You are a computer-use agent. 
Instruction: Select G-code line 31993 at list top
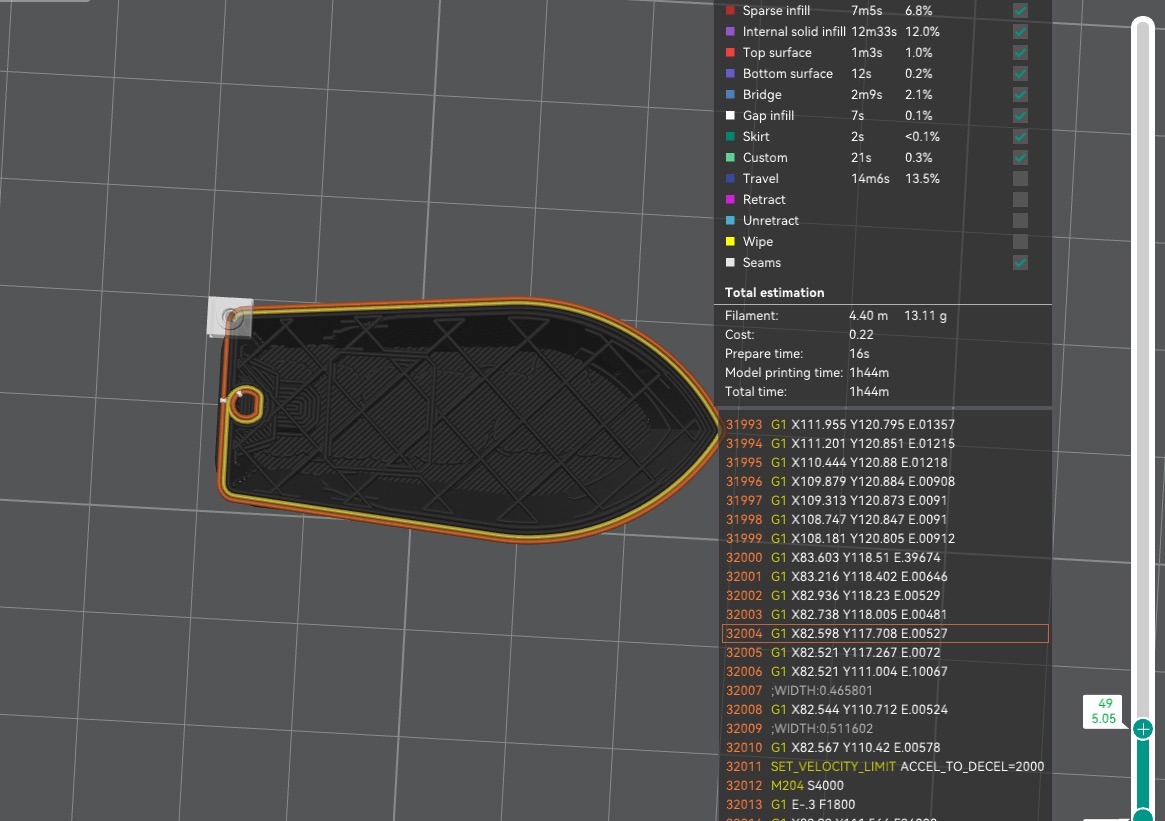[884, 424]
